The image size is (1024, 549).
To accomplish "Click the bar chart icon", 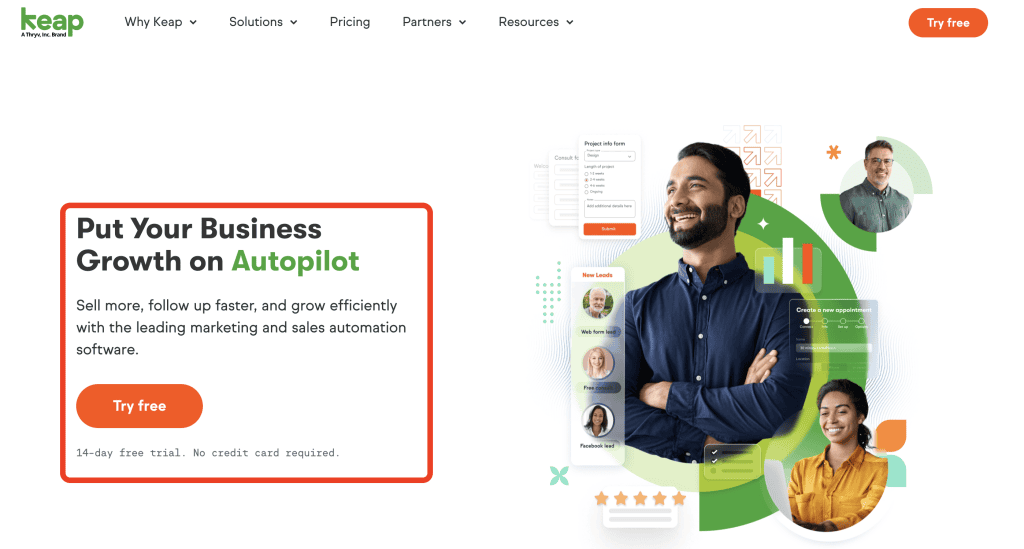I will 788,262.
